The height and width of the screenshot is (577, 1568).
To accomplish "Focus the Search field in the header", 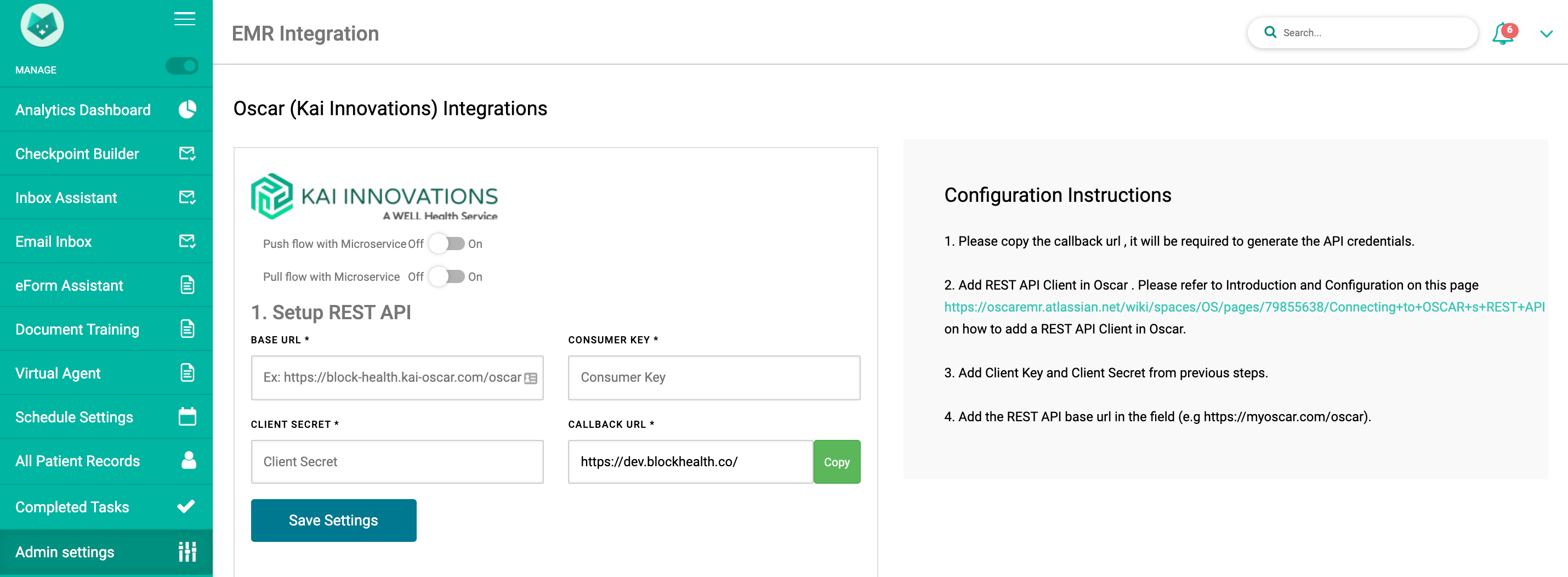I will click(x=1363, y=33).
